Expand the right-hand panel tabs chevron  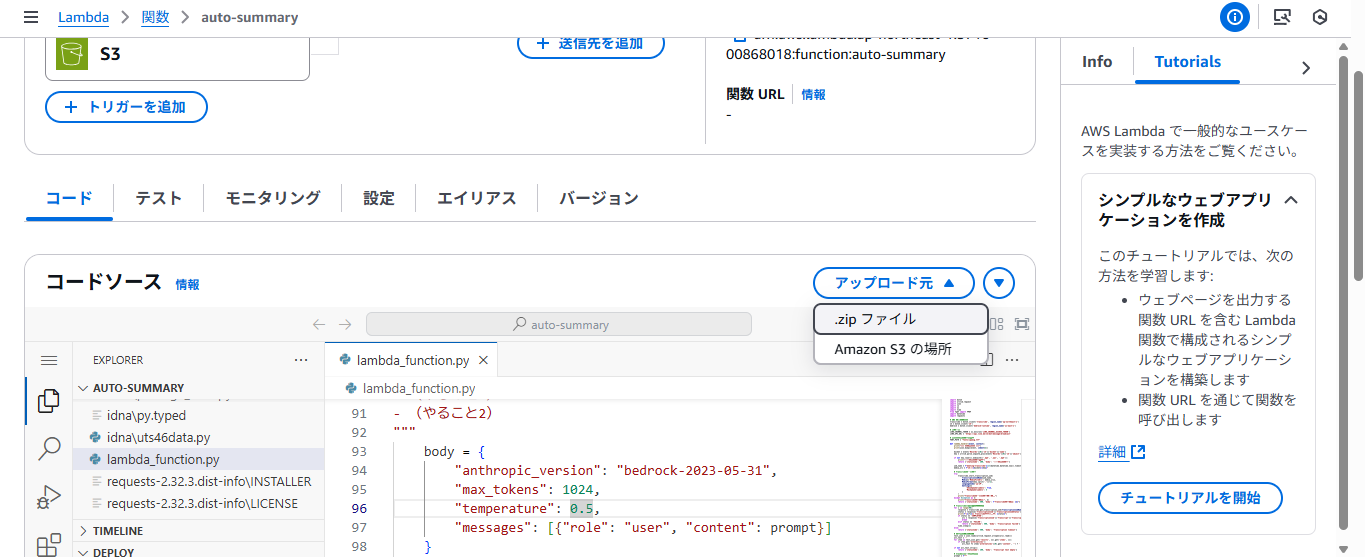pos(1305,68)
